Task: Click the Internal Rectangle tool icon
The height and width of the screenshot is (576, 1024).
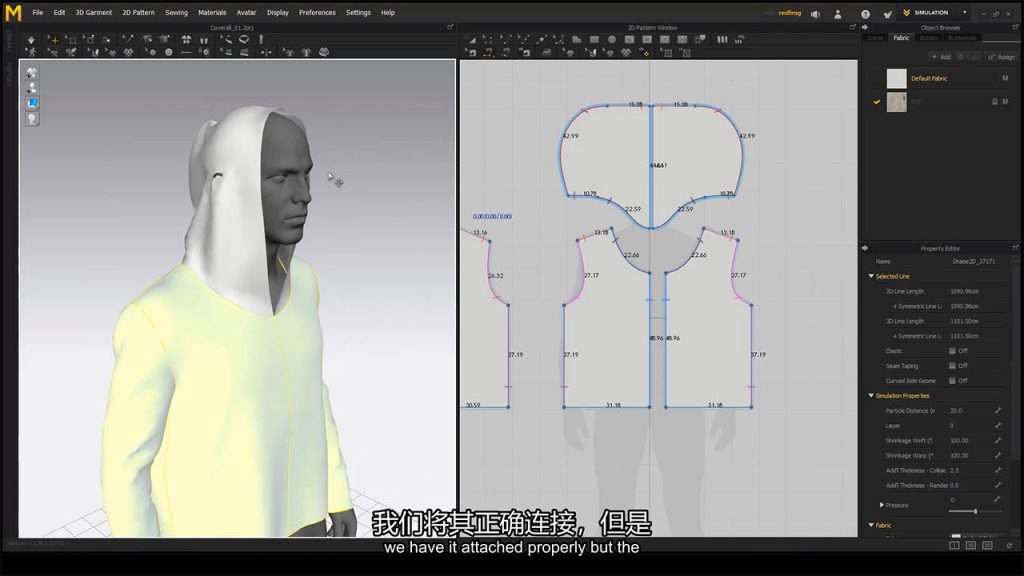Action: [x=647, y=40]
